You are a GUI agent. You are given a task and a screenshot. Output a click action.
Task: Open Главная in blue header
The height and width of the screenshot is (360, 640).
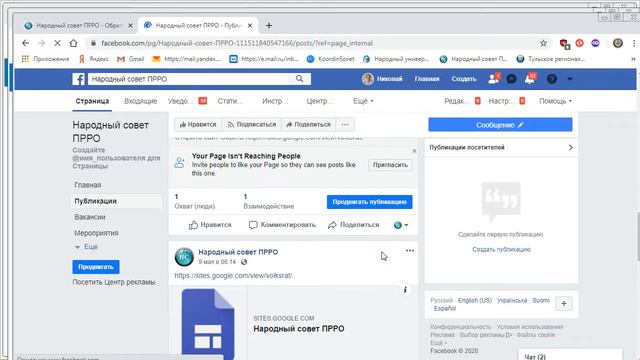point(427,79)
